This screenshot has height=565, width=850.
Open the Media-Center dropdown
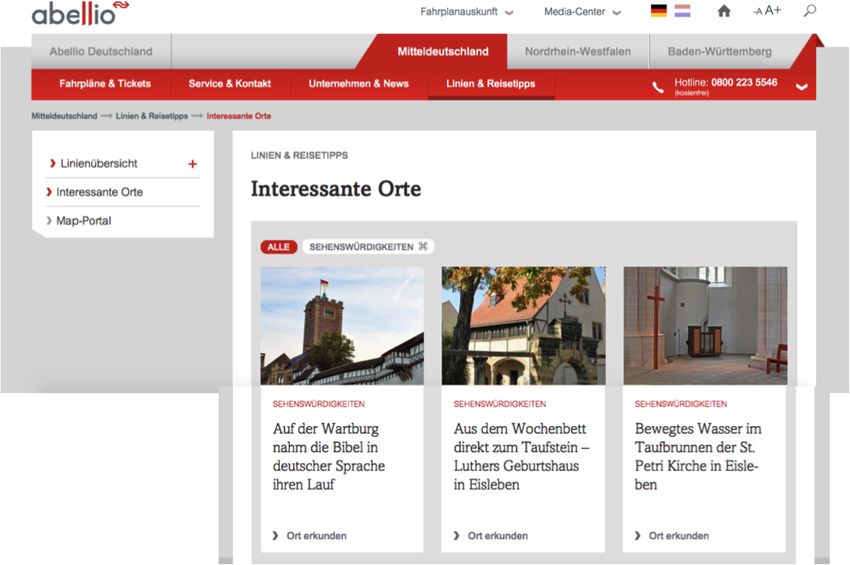coord(582,12)
